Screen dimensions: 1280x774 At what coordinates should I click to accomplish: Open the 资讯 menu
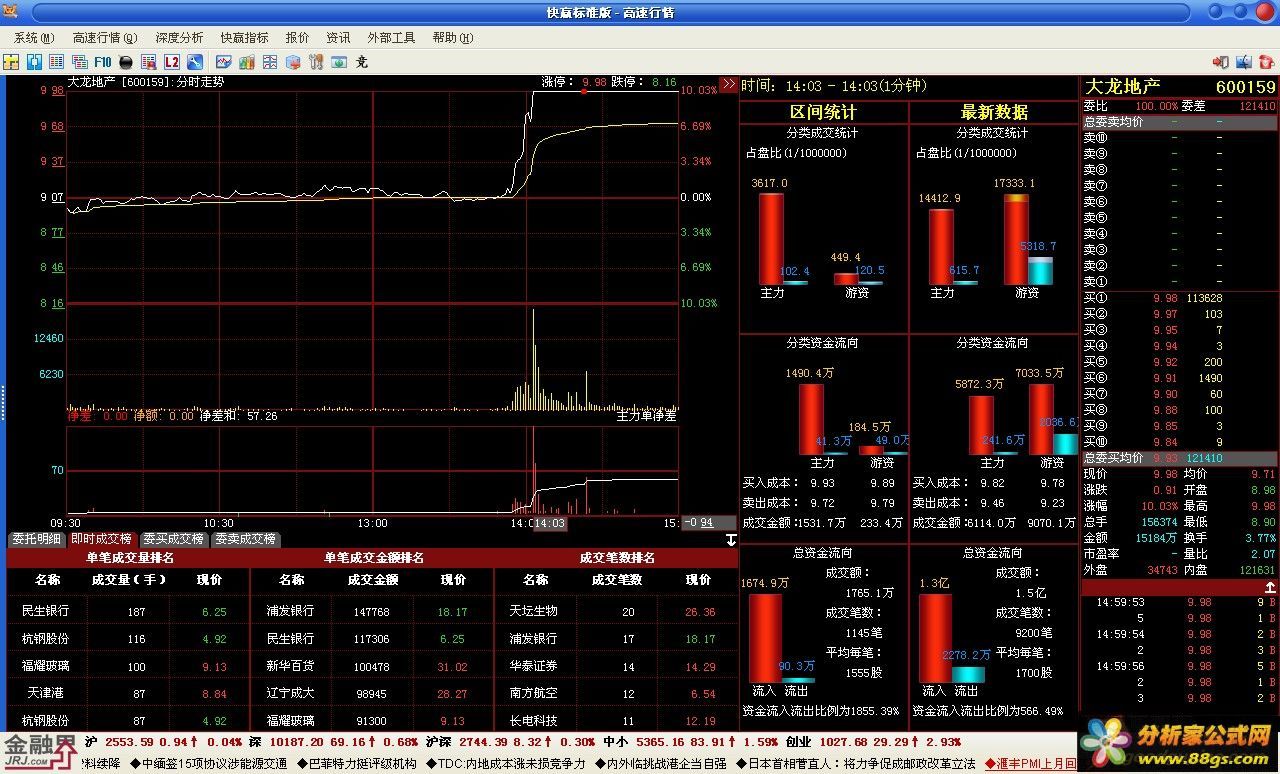(x=338, y=38)
